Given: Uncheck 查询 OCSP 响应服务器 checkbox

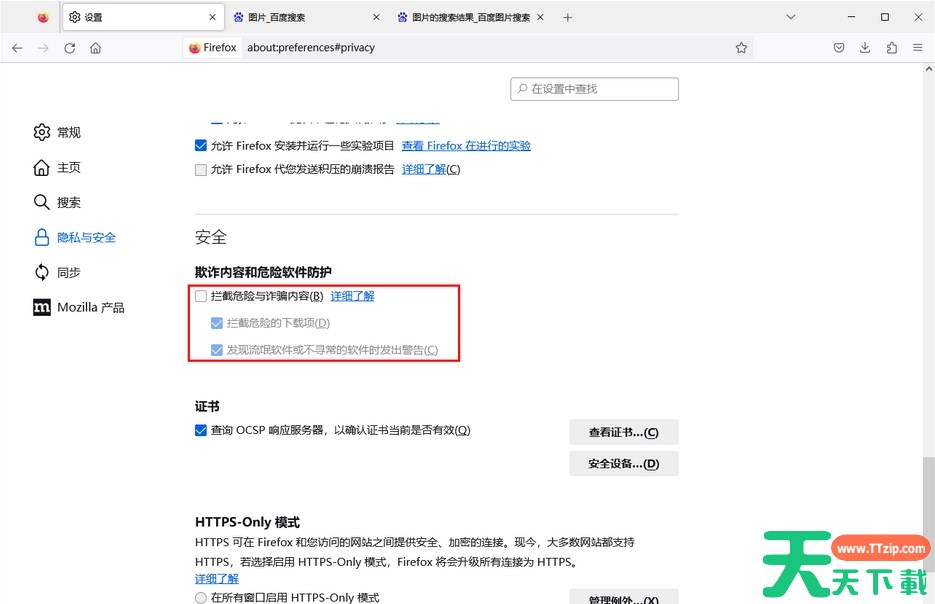Looking at the screenshot, I should (x=201, y=431).
